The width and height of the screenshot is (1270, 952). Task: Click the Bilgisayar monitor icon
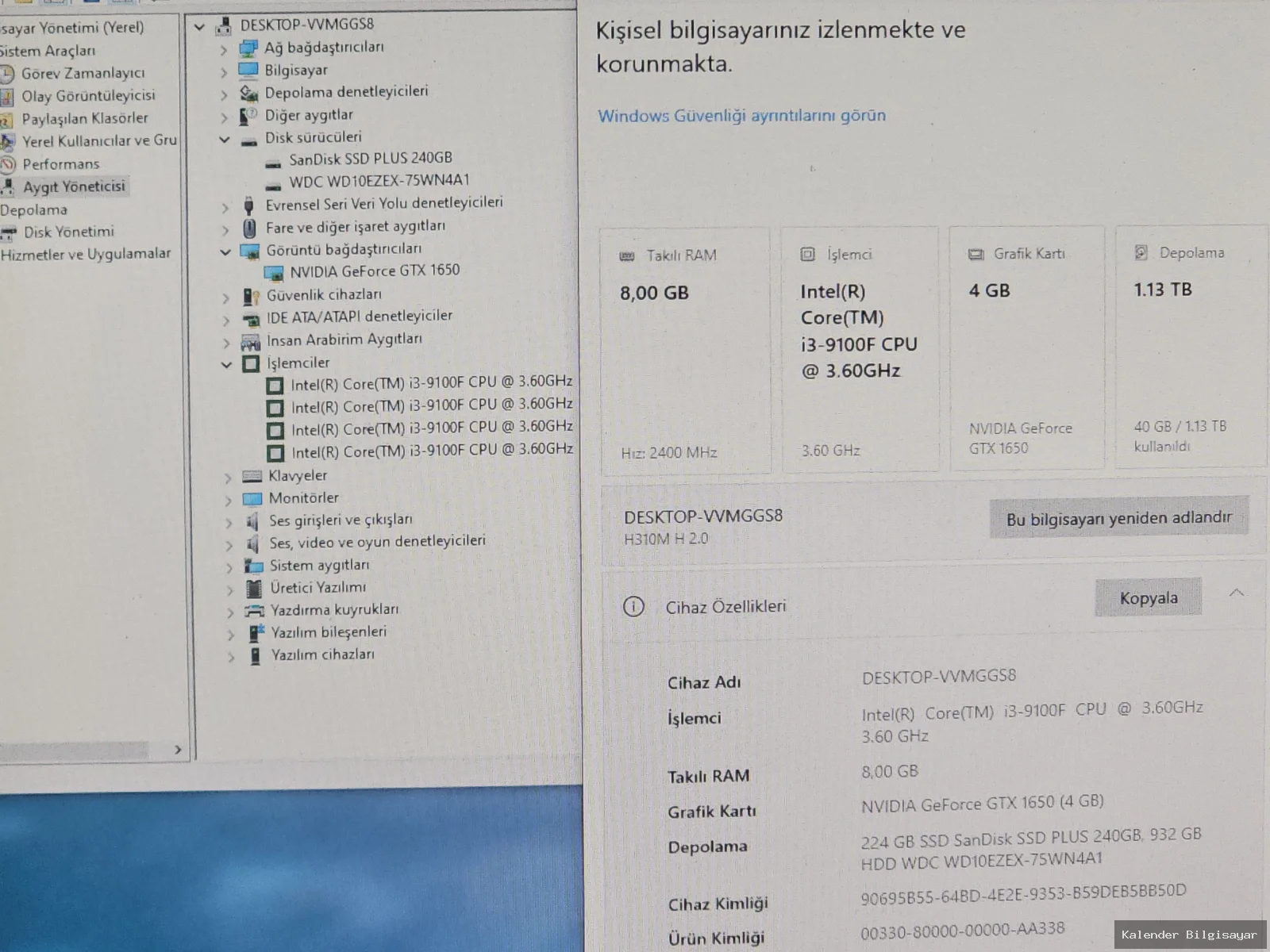click(248, 70)
